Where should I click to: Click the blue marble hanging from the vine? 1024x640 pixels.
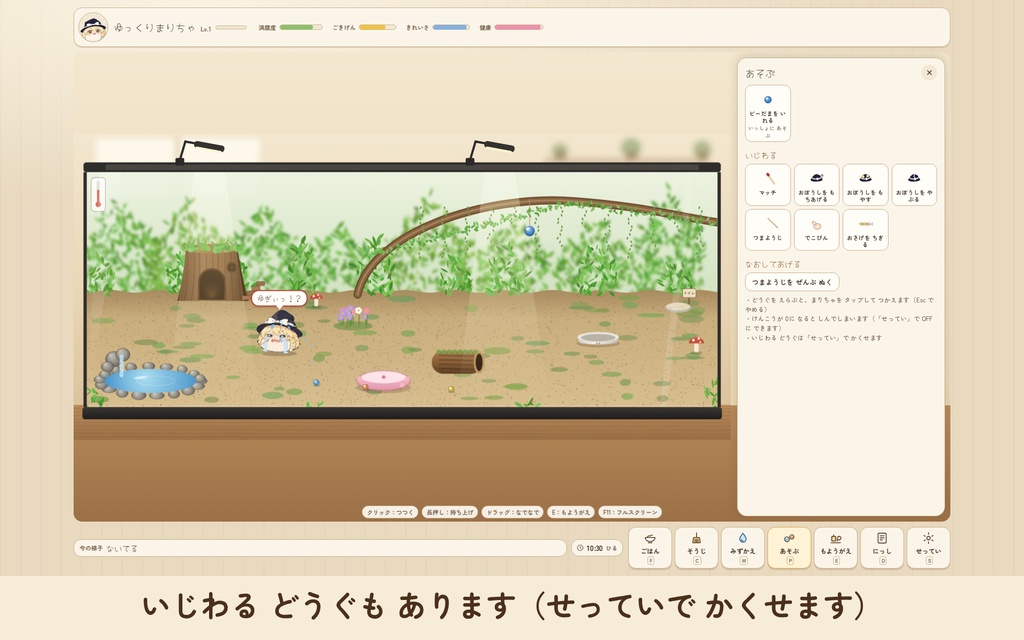click(x=530, y=231)
